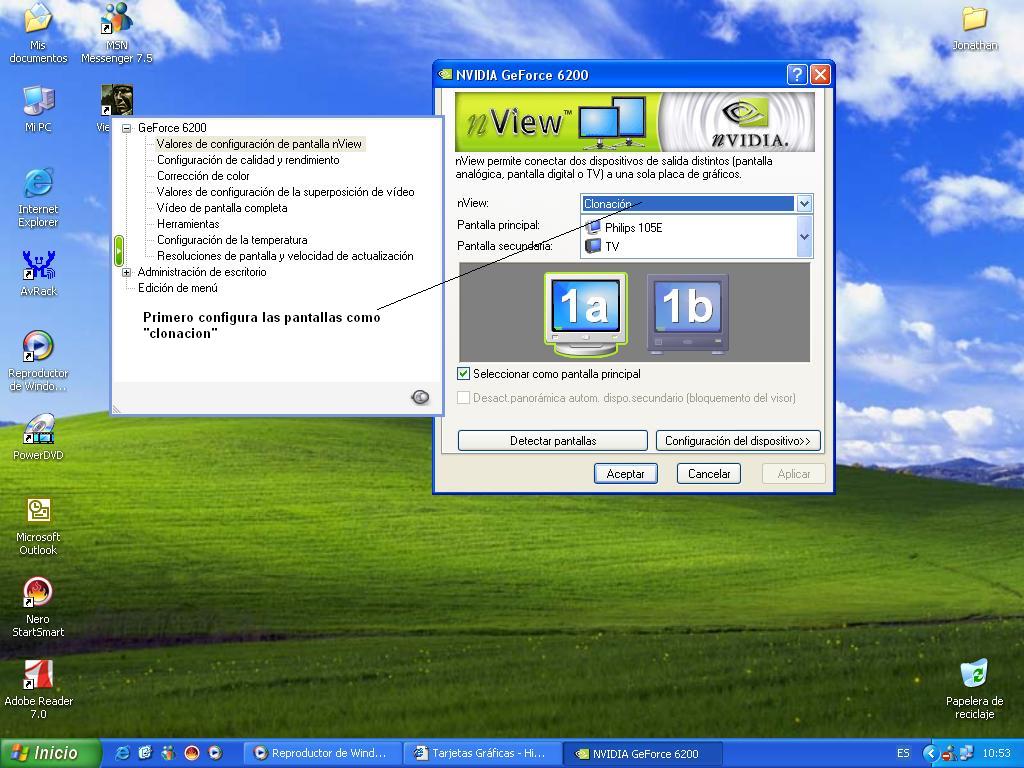Viewport: 1024px width, 768px height.
Task: Click the ES language indicator
Action: click(903, 753)
